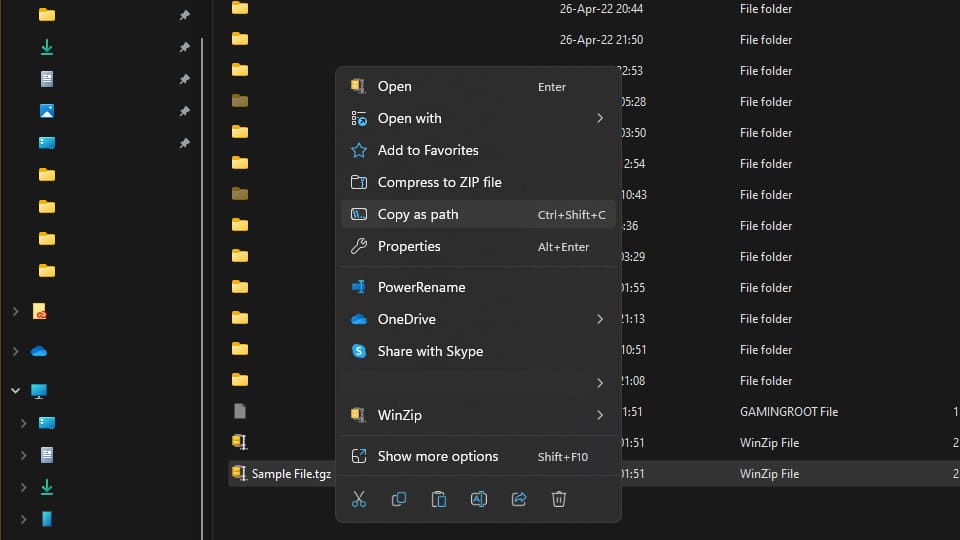Expand the WinZip submenu
This screenshot has width=960, height=540.
(x=600, y=415)
